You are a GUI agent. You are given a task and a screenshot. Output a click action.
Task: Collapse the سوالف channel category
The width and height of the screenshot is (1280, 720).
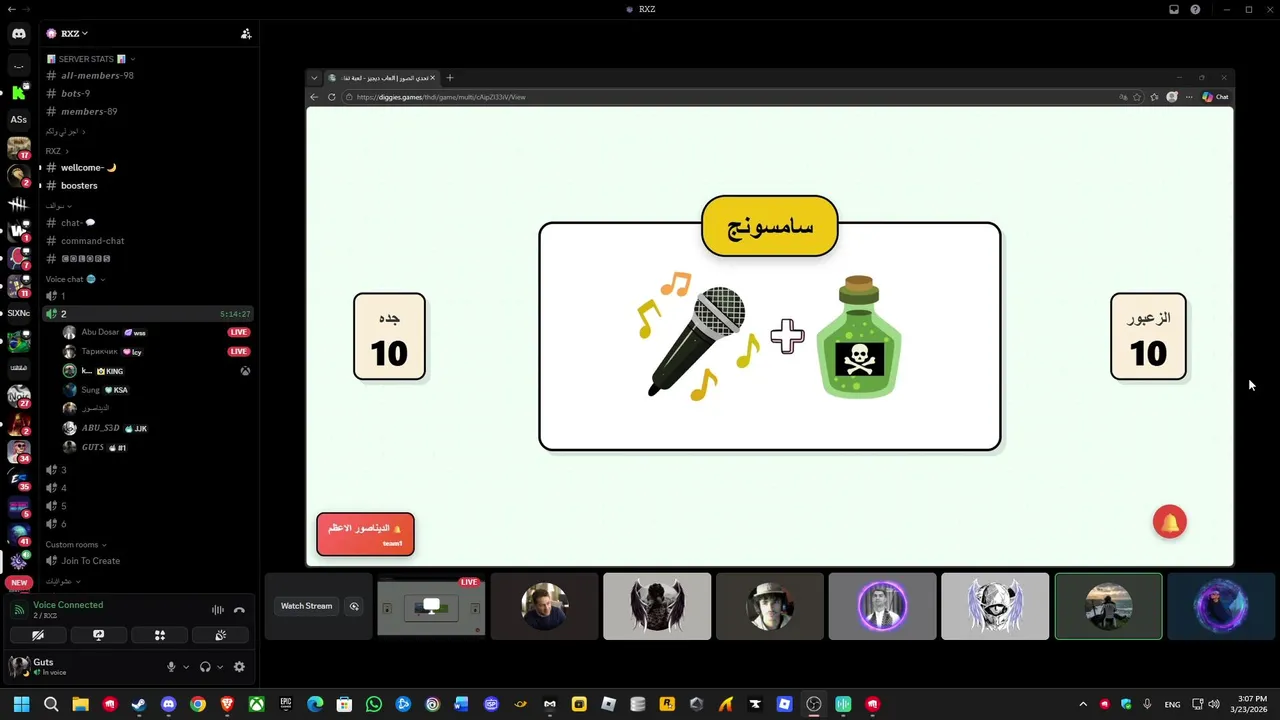click(x=58, y=206)
